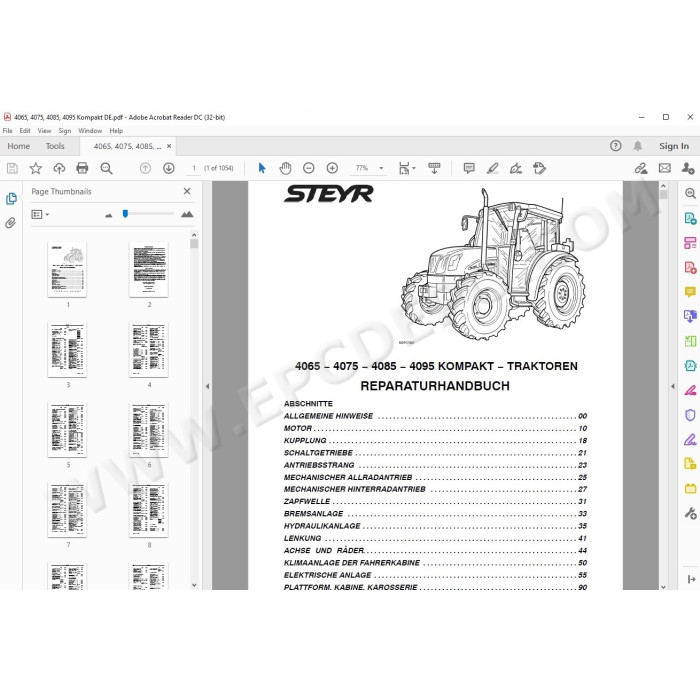Click the ELEKTRISCHE ANLAGE section entry
The image size is (700, 700).
pyautogui.click(x=435, y=575)
